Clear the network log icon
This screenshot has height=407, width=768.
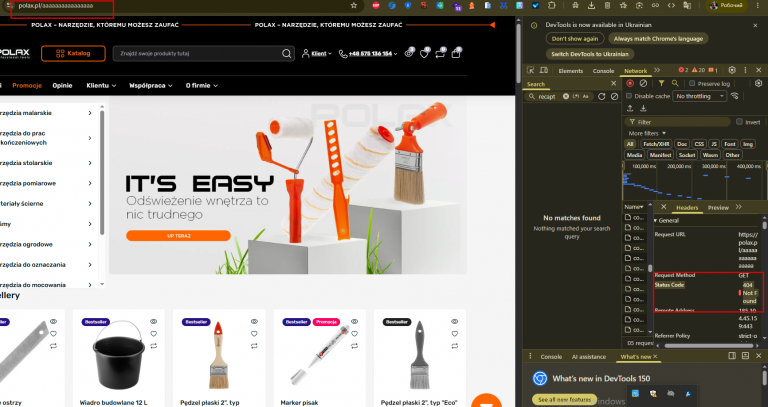(x=643, y=83)
